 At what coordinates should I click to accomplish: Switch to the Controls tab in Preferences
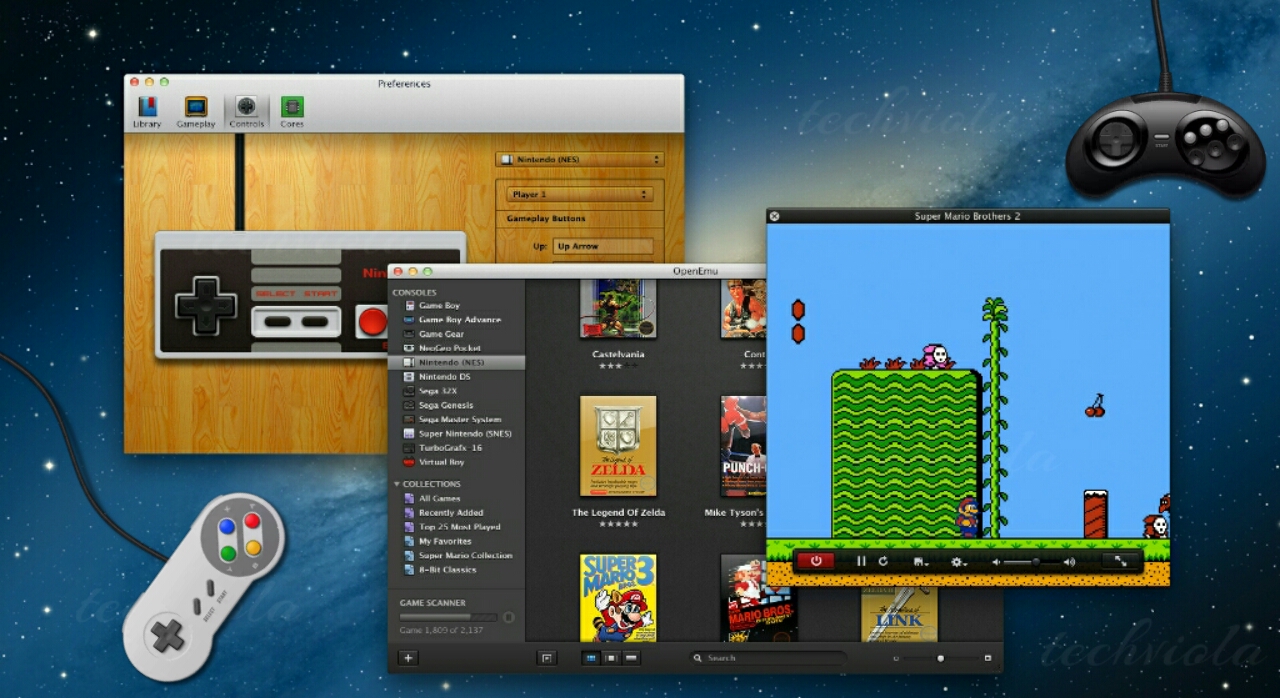247,112
